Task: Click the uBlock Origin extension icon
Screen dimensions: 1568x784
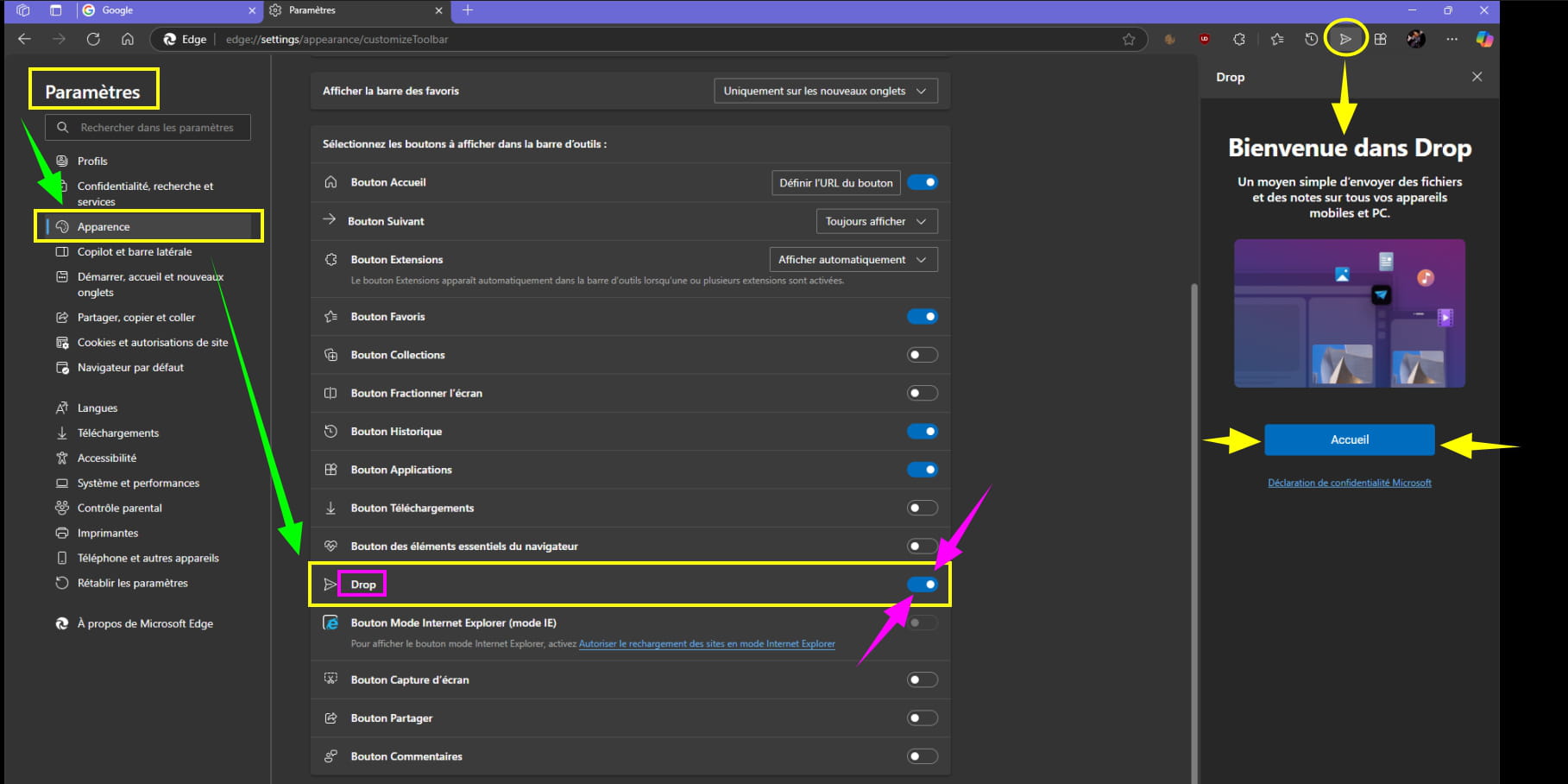Action: (1205, 39)
